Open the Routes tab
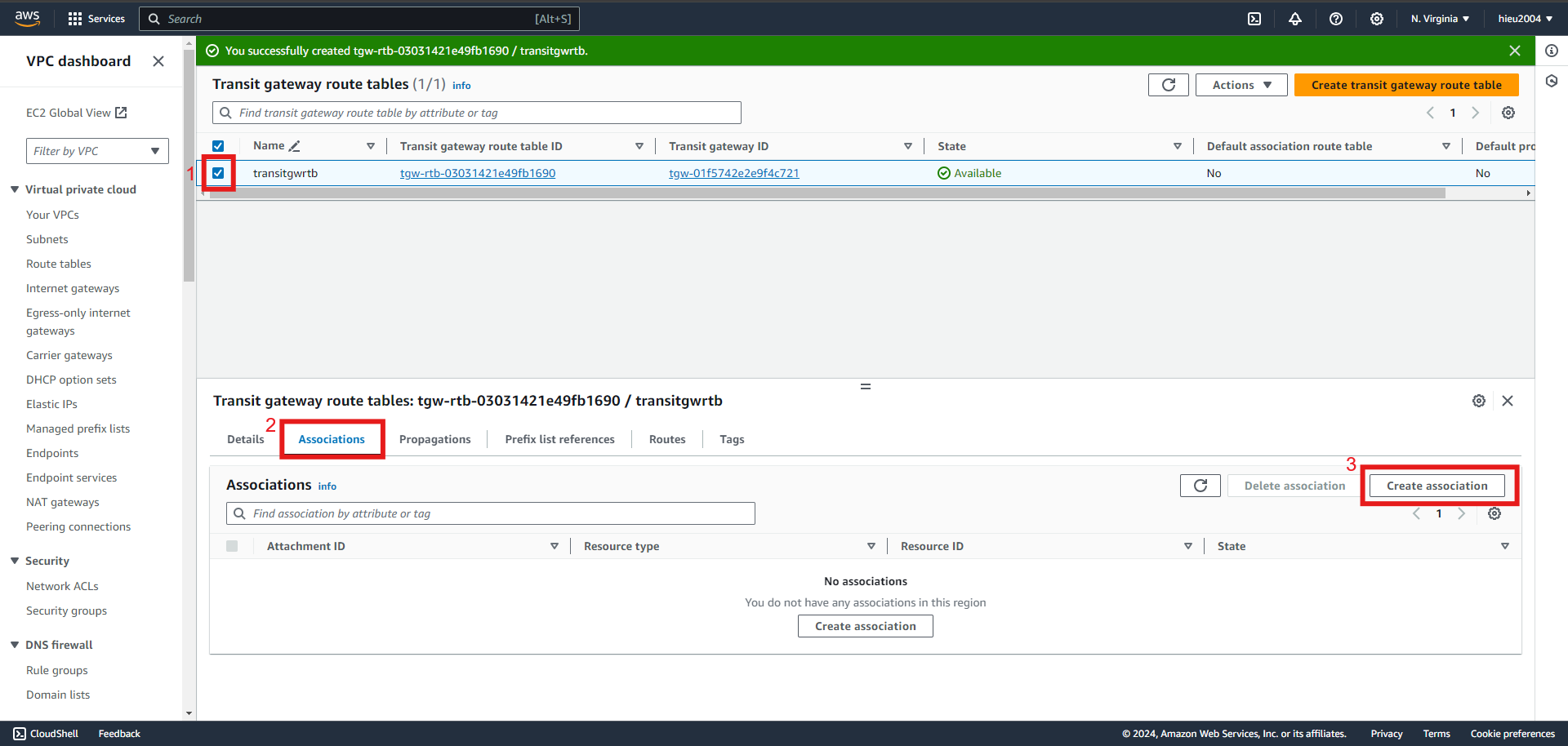Viewport: 1568px width, 746px height. coord(667,439)
